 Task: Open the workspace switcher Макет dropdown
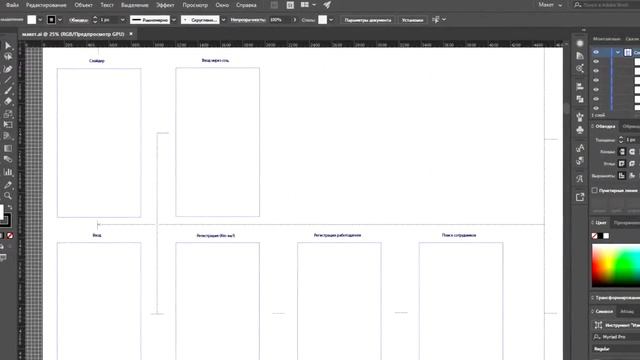pos(550,5)
